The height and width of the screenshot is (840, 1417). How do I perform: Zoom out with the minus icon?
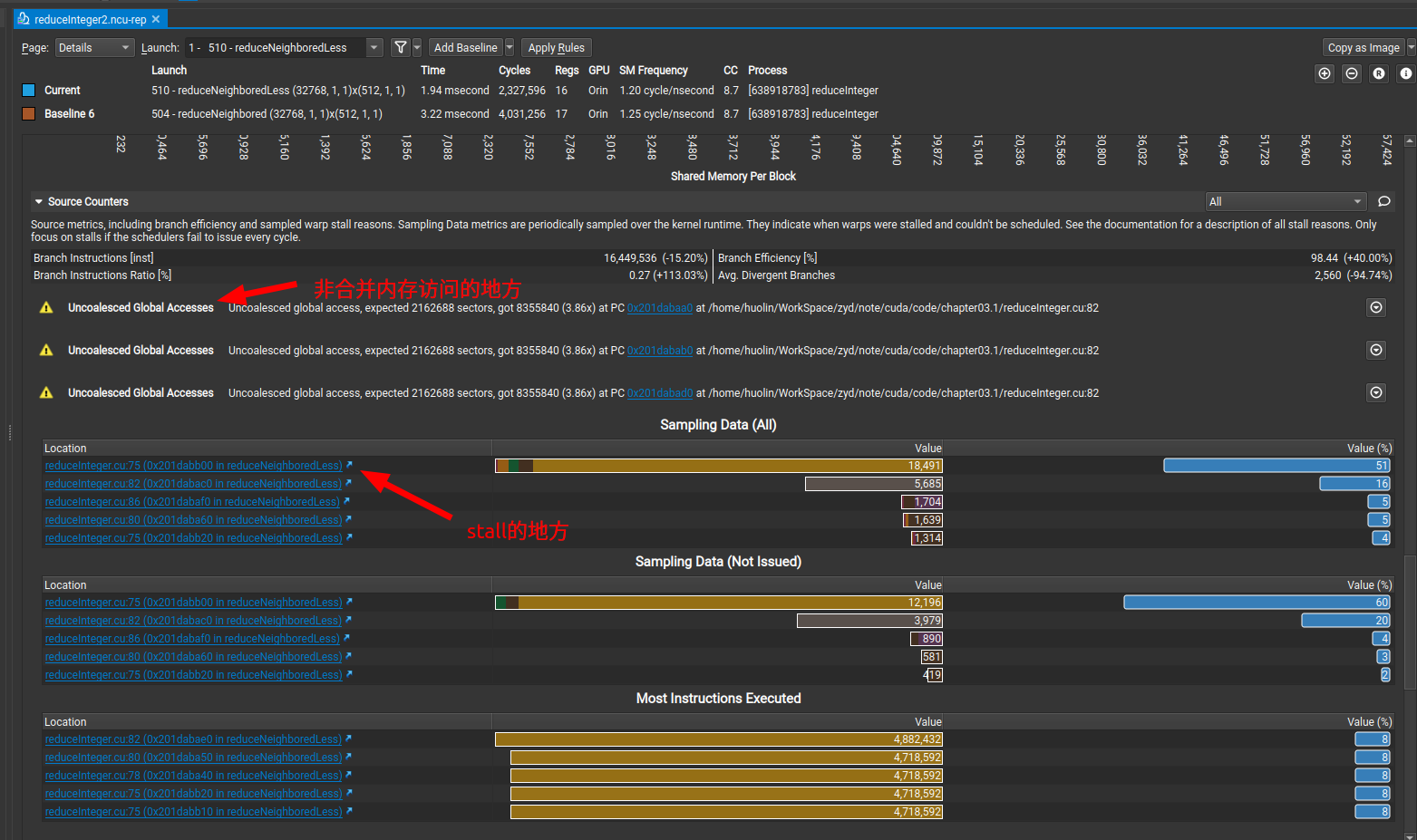click(1352, 73)
